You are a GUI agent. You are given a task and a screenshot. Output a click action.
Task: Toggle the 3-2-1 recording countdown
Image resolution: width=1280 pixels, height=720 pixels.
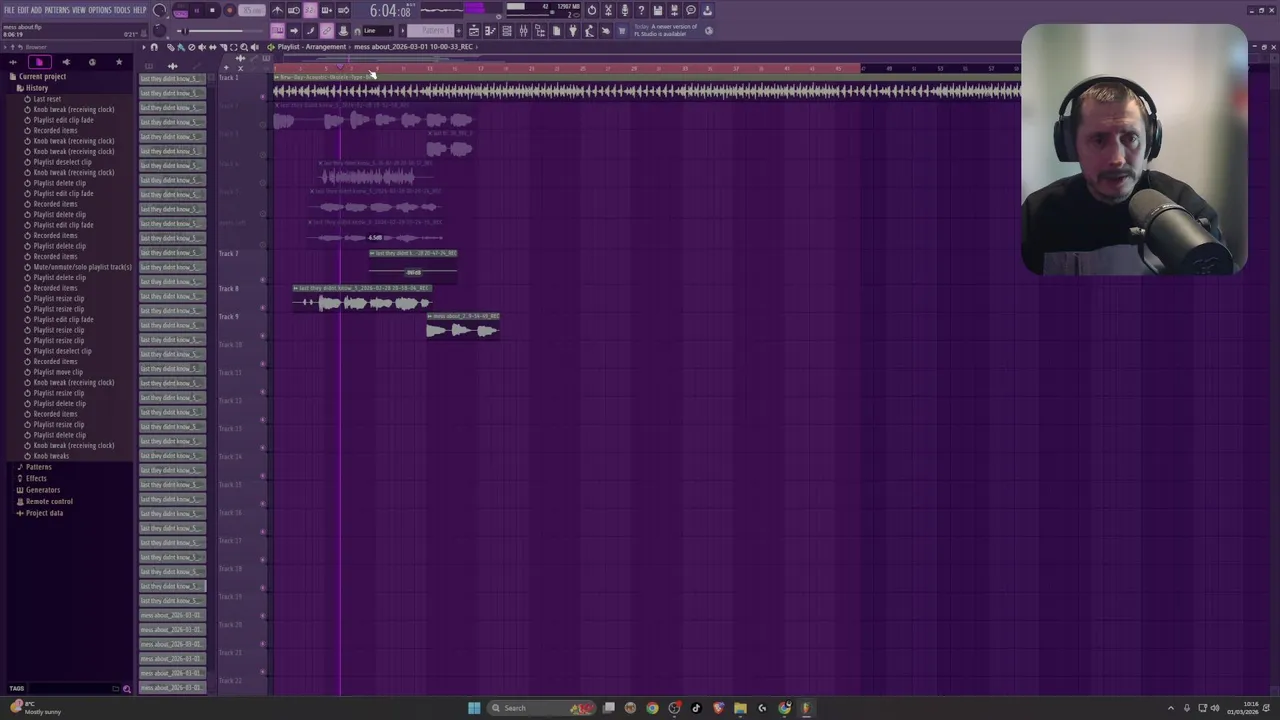(310, 10)
